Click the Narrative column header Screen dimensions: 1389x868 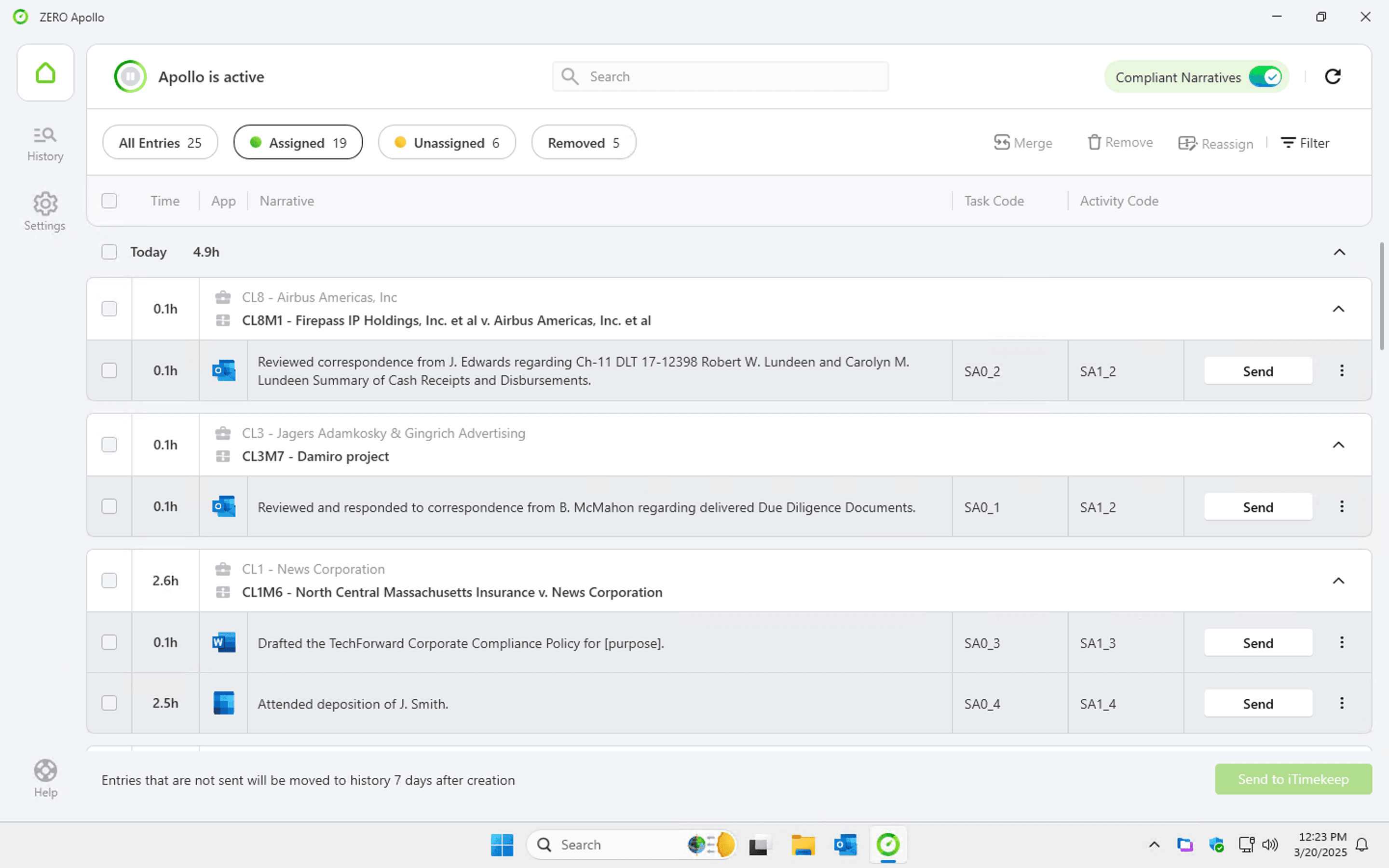pos(286,201)
